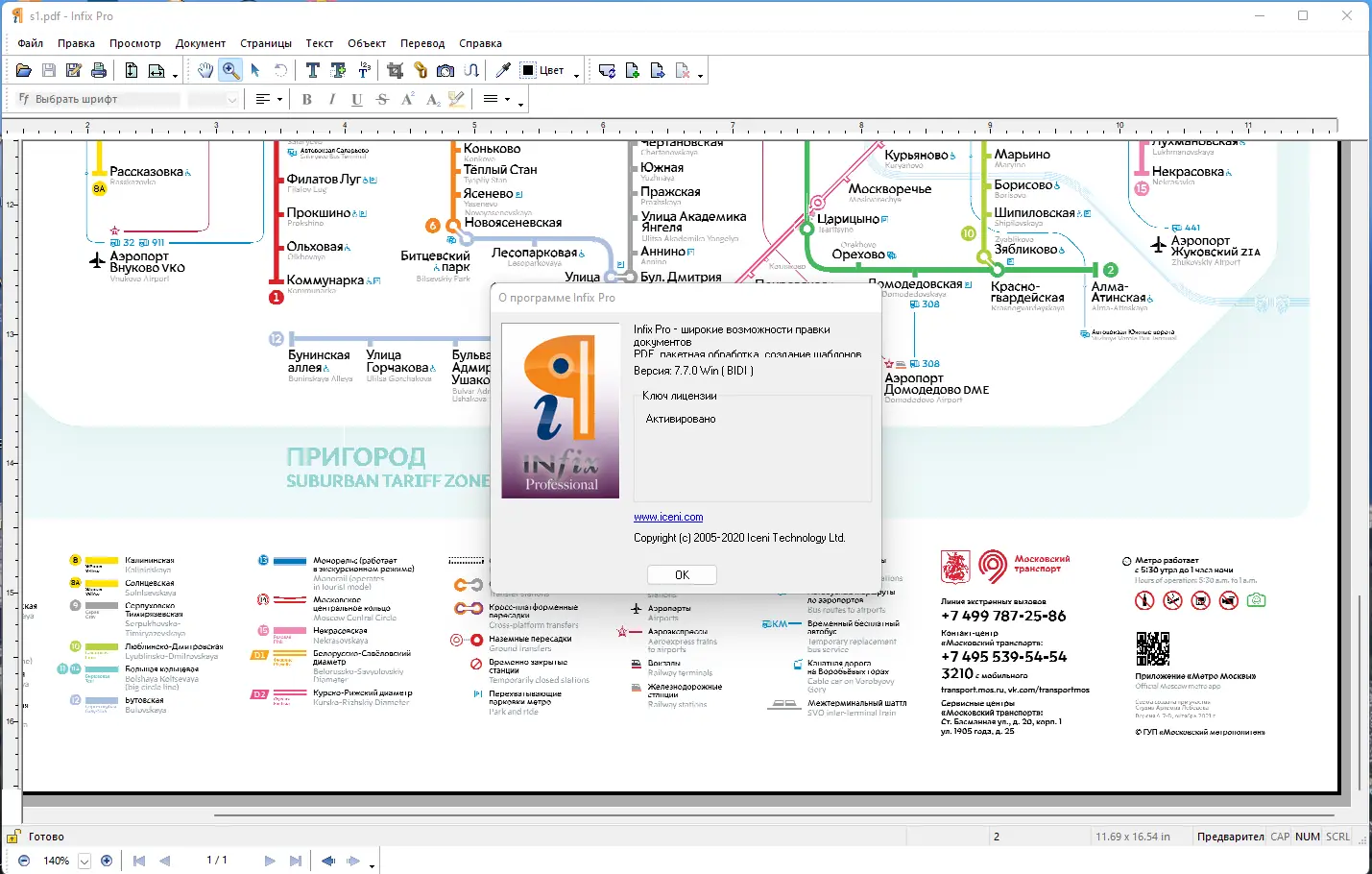Click the previous view back arrow

tap(328, 861)
